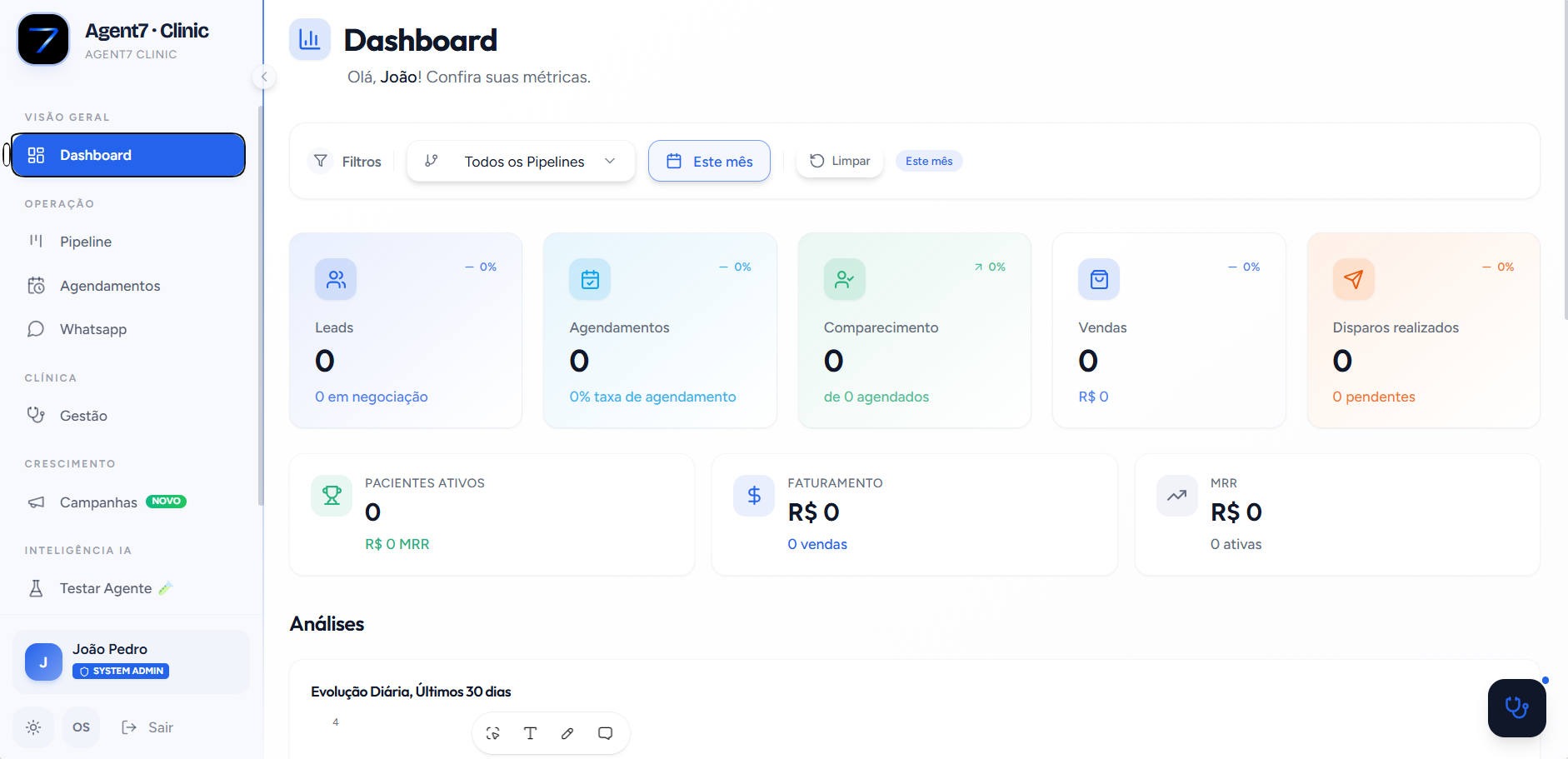Screen dimensions: 1568x759
Task: Click the sidebar vertical scrollbar
Action: click(261, 306)
